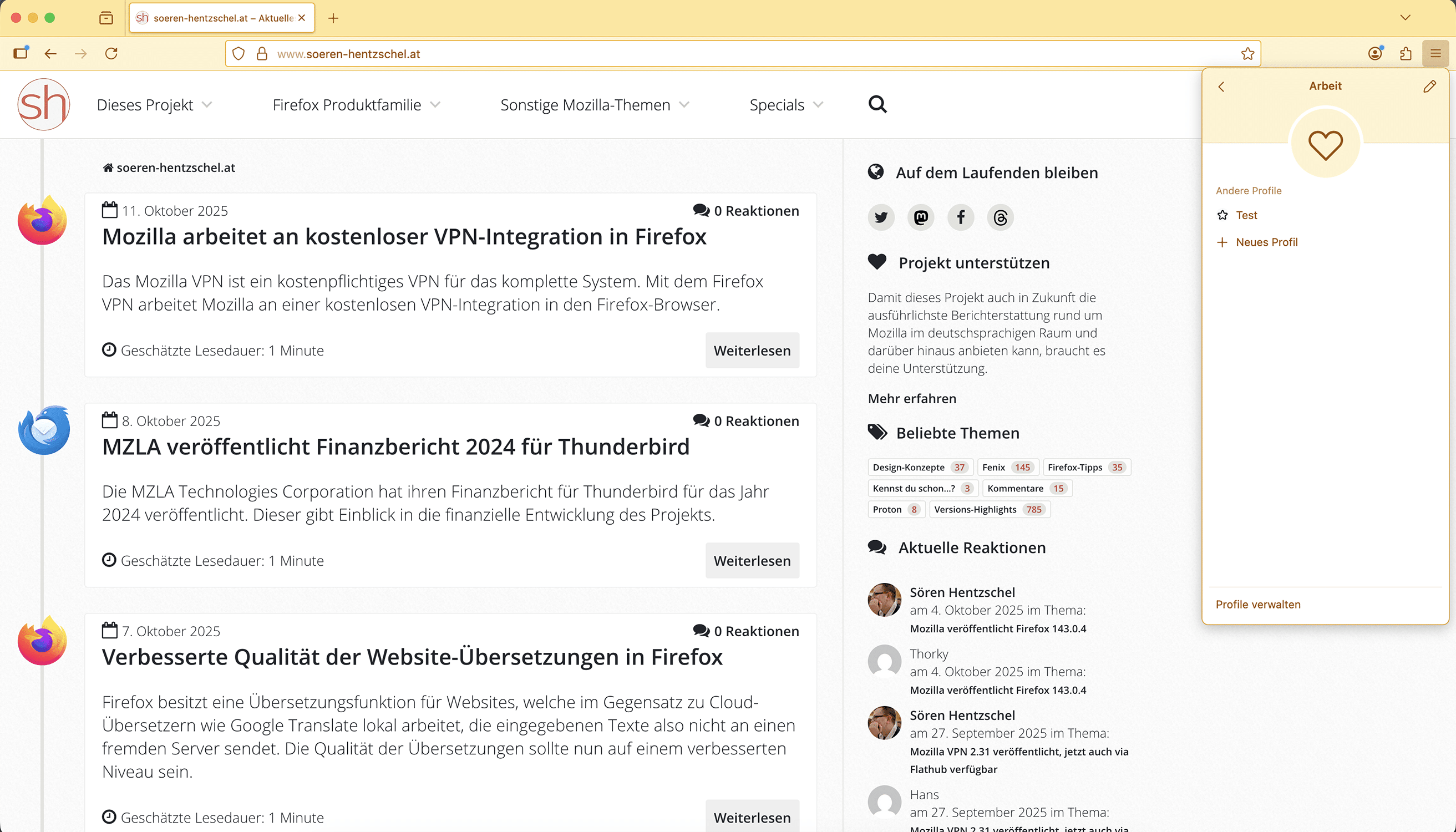This screenshot has width=1456, height=832.
Task: Click Profile verwalten link
Action: coord(1258,605)
